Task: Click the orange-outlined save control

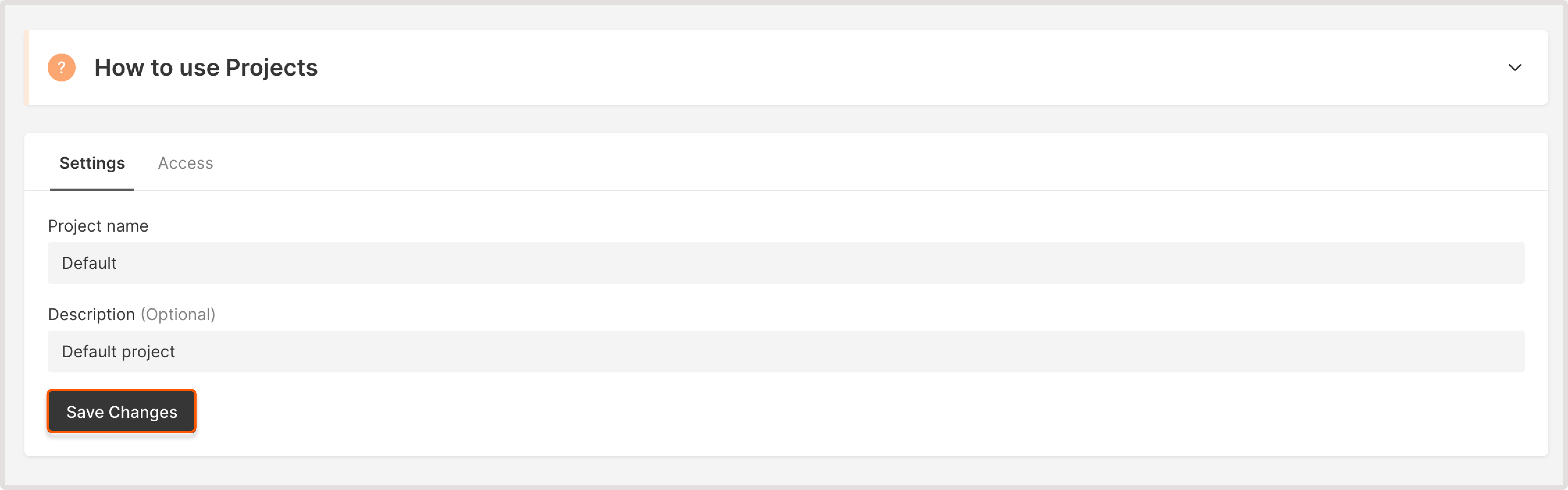Action: point(121,411)
